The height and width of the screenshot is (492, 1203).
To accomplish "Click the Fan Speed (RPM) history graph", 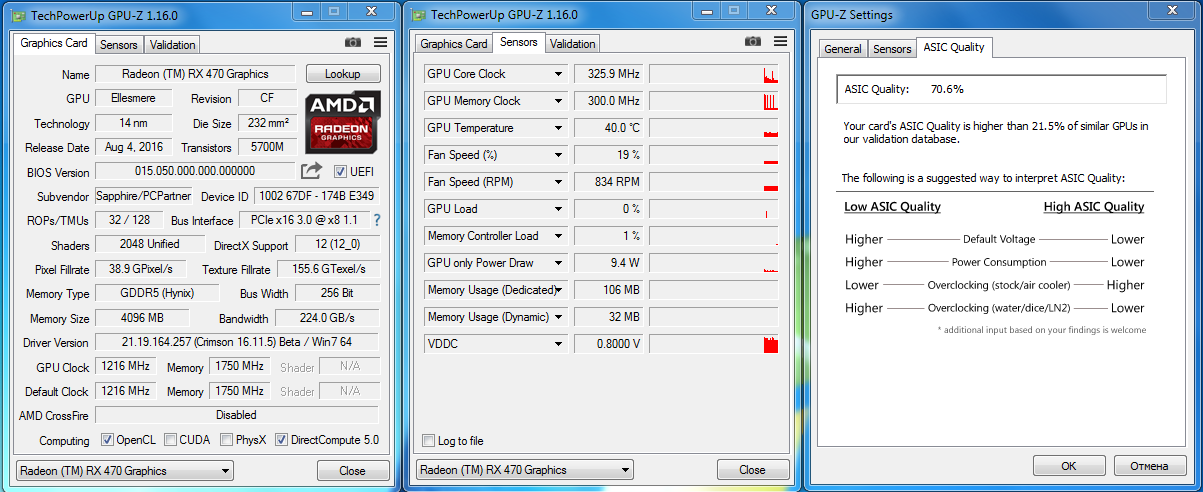I will (x=714, y=182).
